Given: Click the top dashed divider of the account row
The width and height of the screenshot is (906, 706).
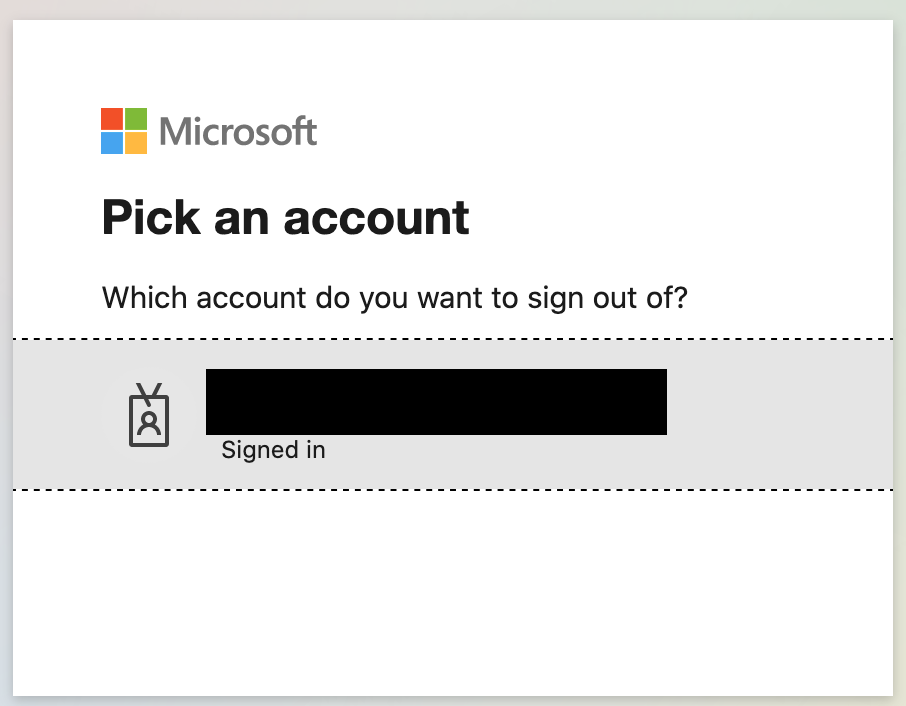Looking at the screenshot, I should [x=450, y=339].
